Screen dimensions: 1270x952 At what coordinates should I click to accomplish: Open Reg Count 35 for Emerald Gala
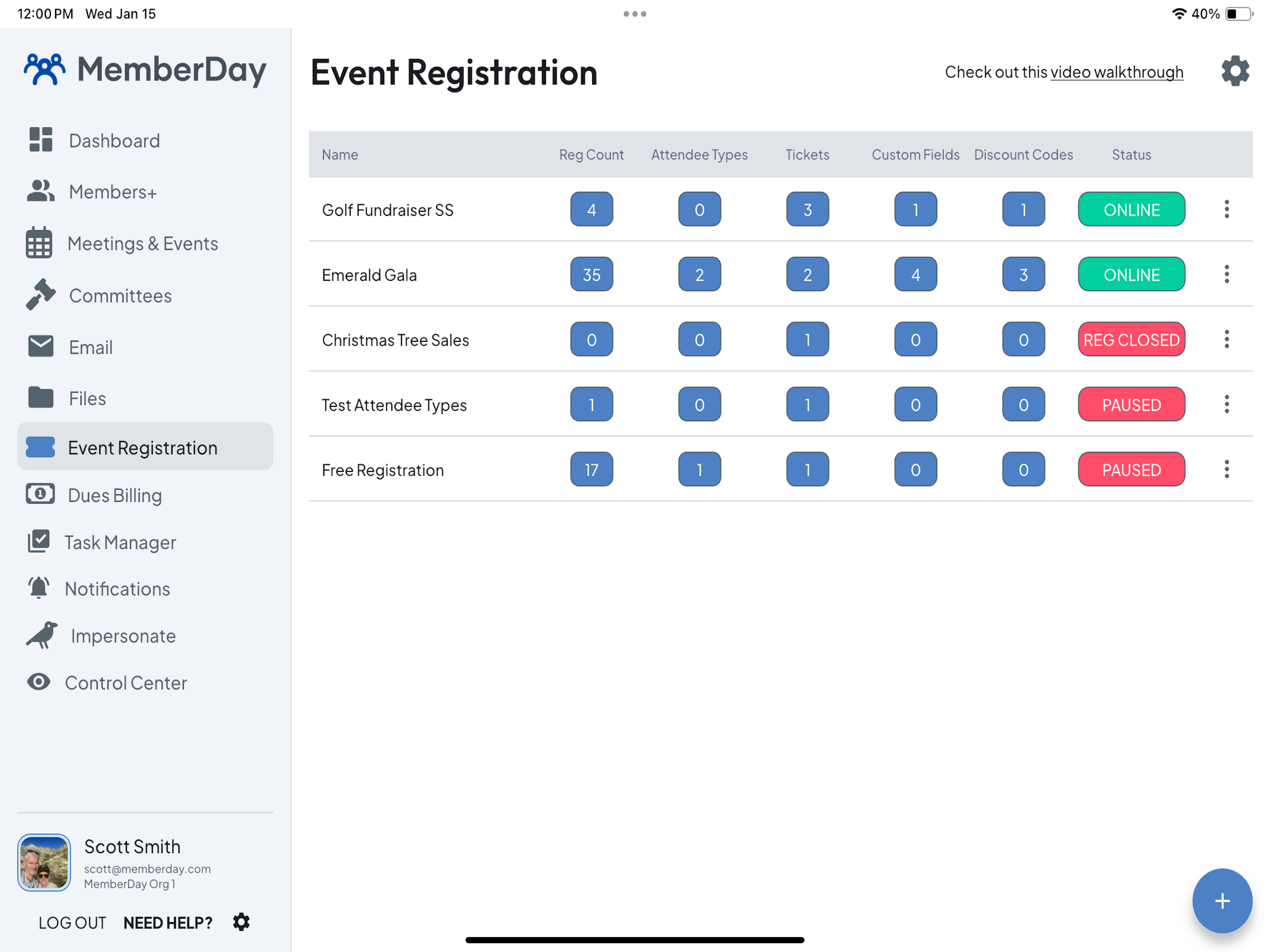(x=591, y=274)
